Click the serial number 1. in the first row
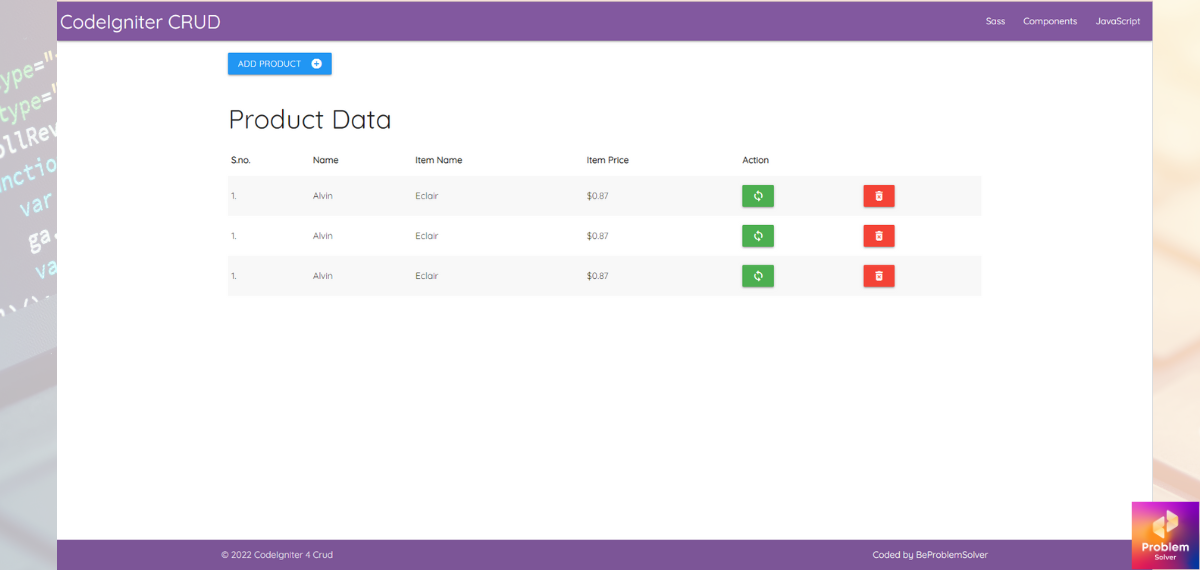 (x=234, y=196)
